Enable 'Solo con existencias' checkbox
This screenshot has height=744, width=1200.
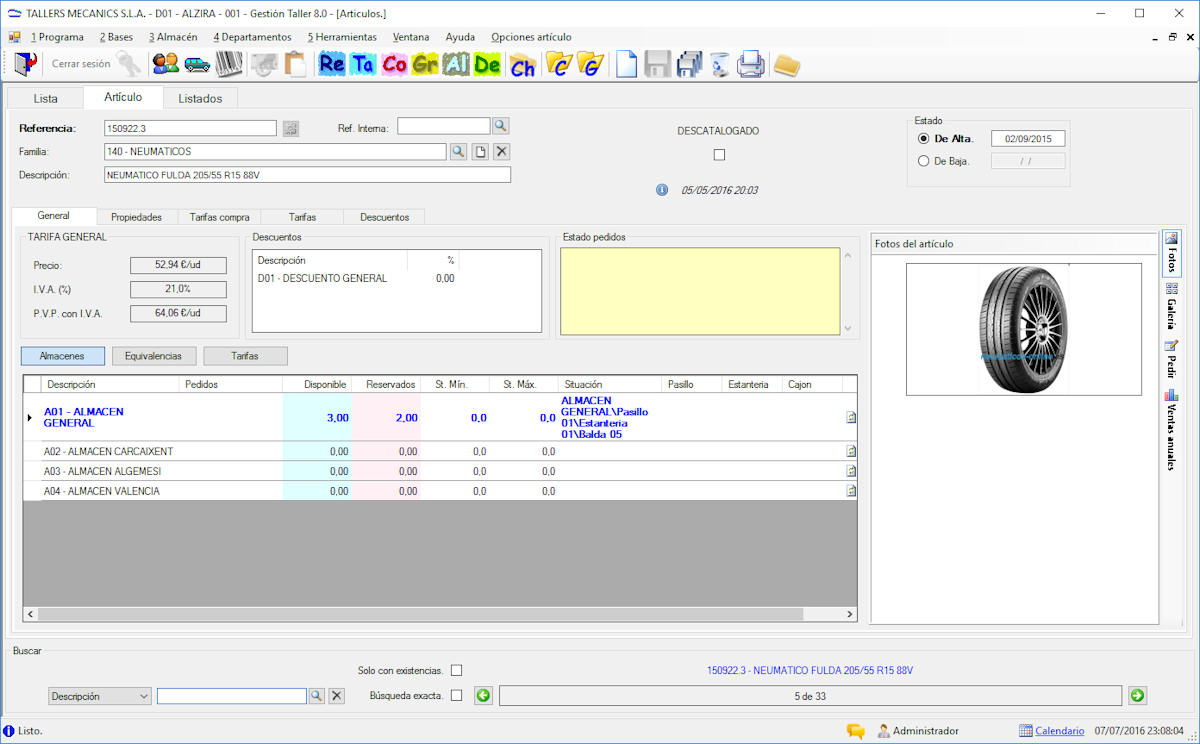click(x=457, y=670)
